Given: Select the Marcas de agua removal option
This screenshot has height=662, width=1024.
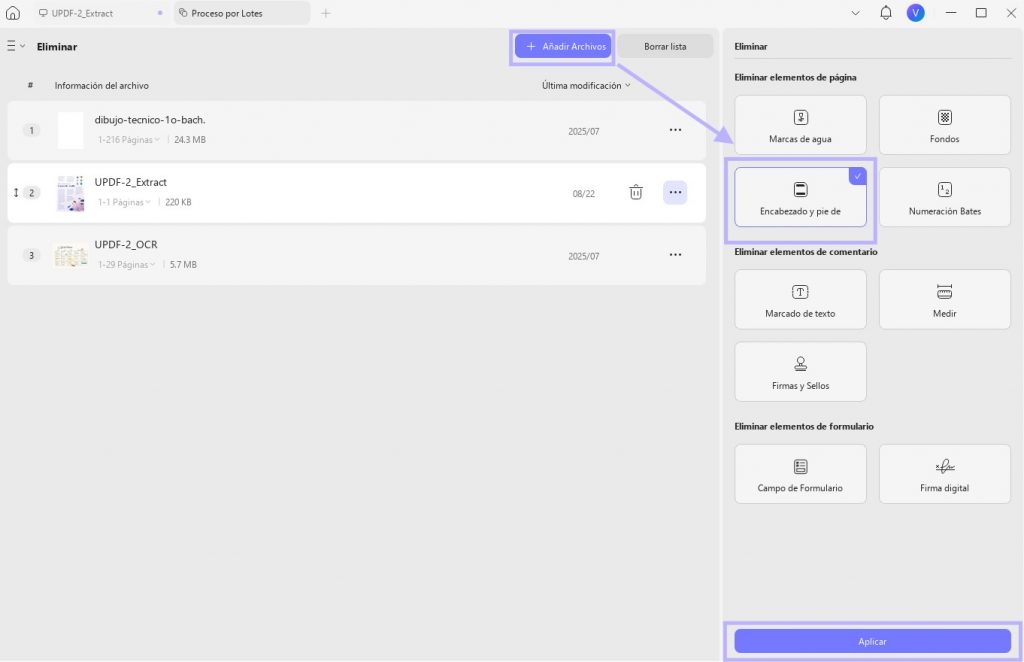Looking at the screenshot, I should pos(800,125).
